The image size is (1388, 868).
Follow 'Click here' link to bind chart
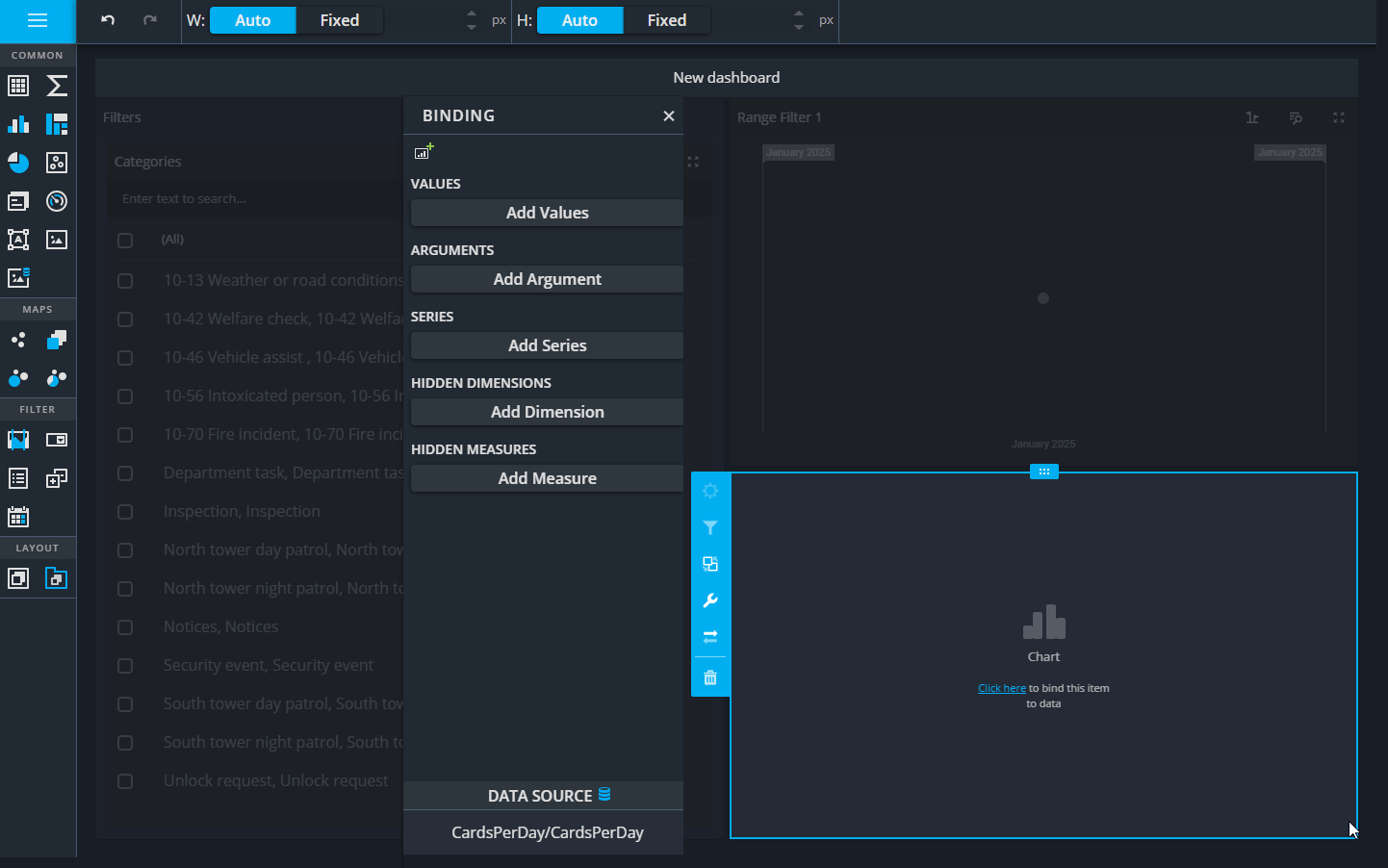[x=1001, y=688]
